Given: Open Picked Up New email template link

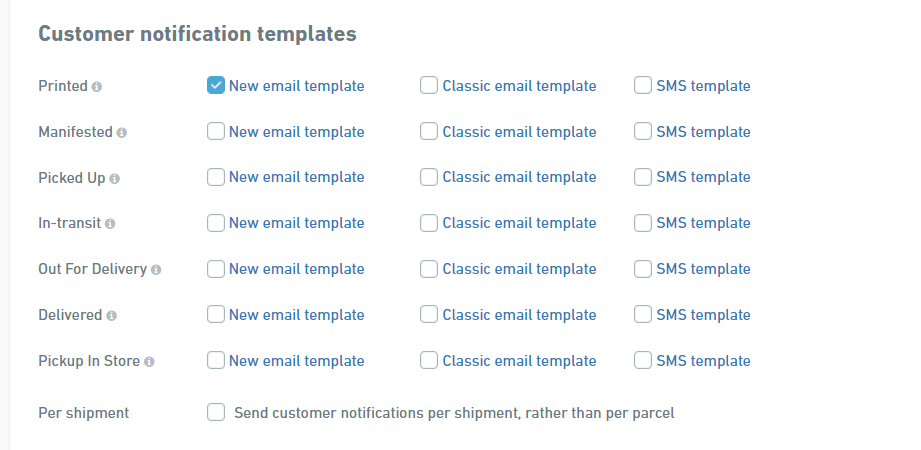Looking at the screenshot, I should point(296,177).
